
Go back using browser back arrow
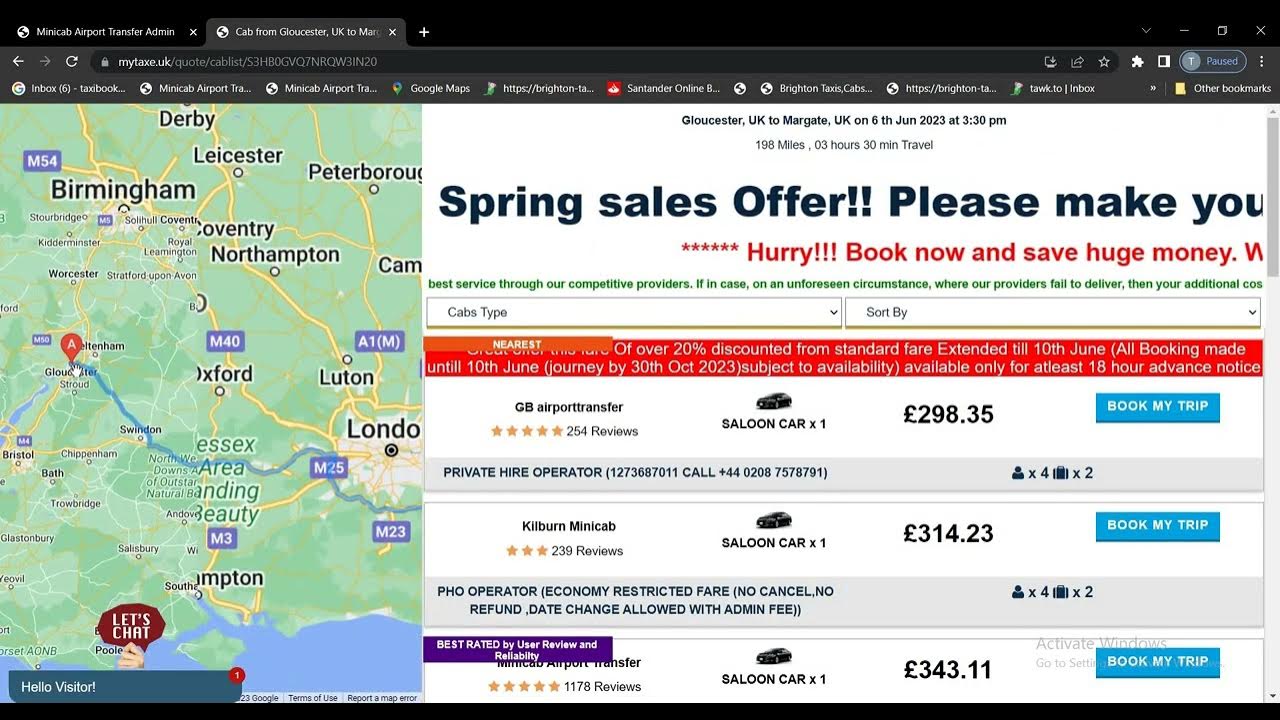click(18, 61)
